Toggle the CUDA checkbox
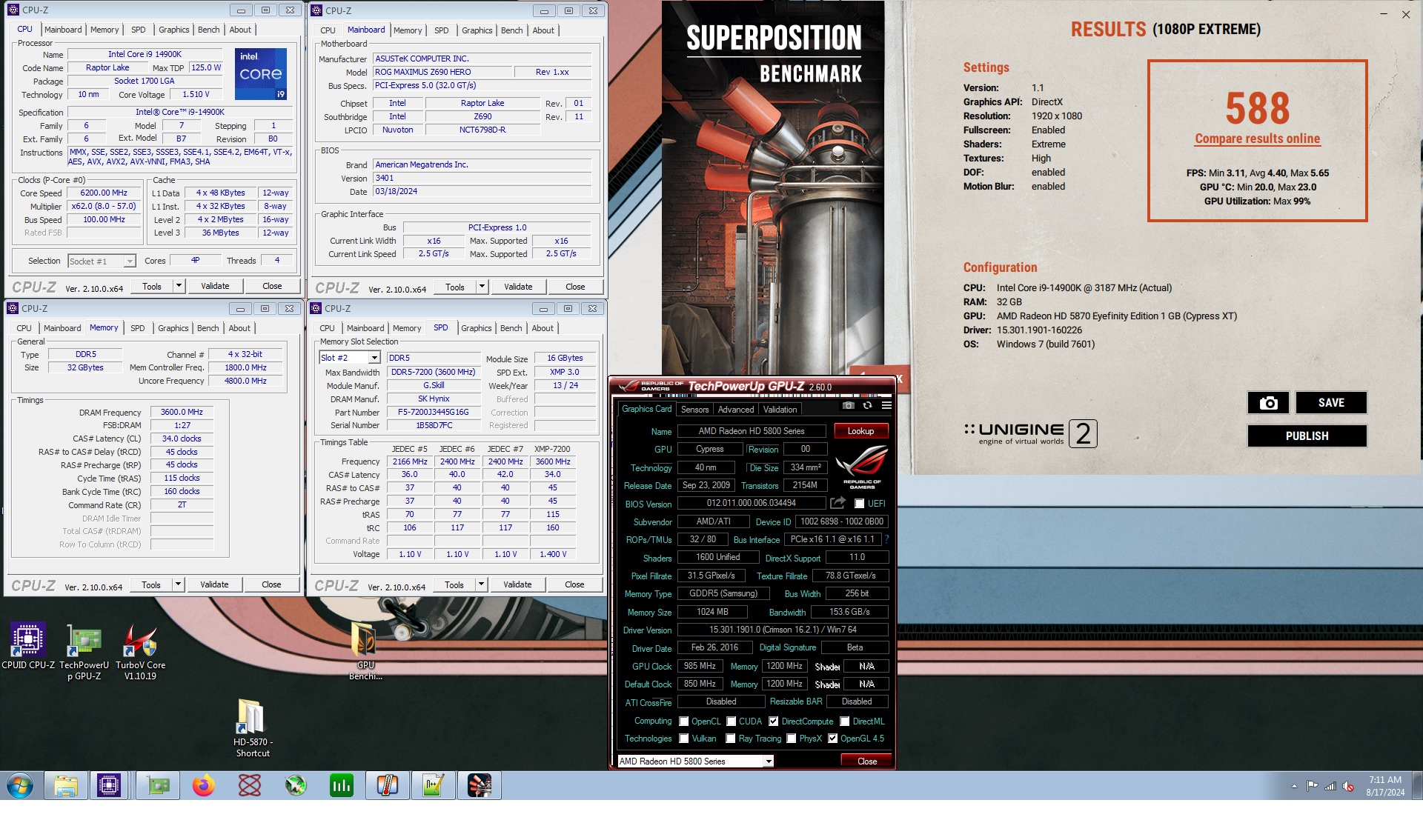1423x840 pixels. pos(732,721)
